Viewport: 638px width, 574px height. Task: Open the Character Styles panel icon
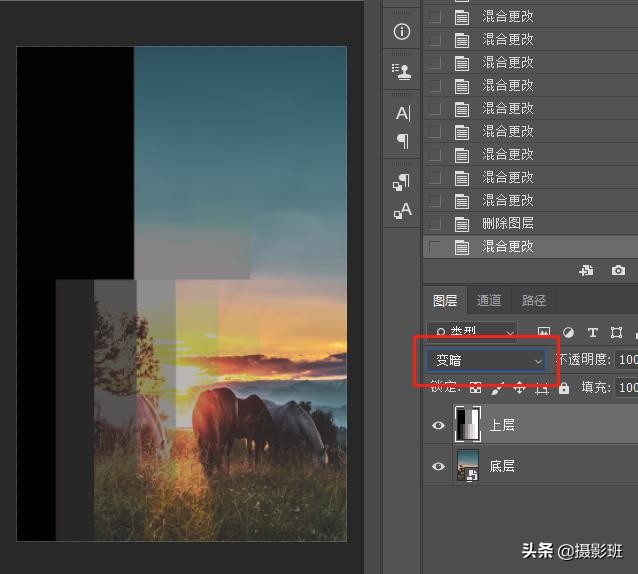[x=402, y=211]
